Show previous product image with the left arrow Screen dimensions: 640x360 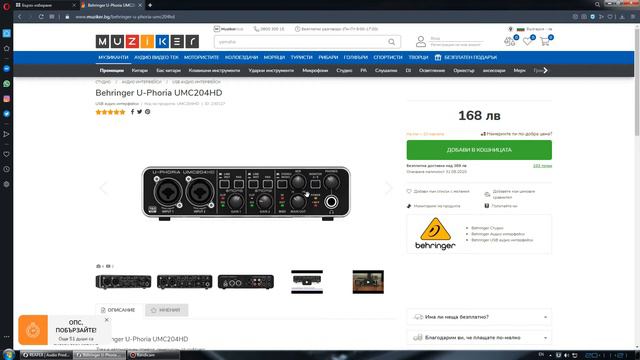104,188
